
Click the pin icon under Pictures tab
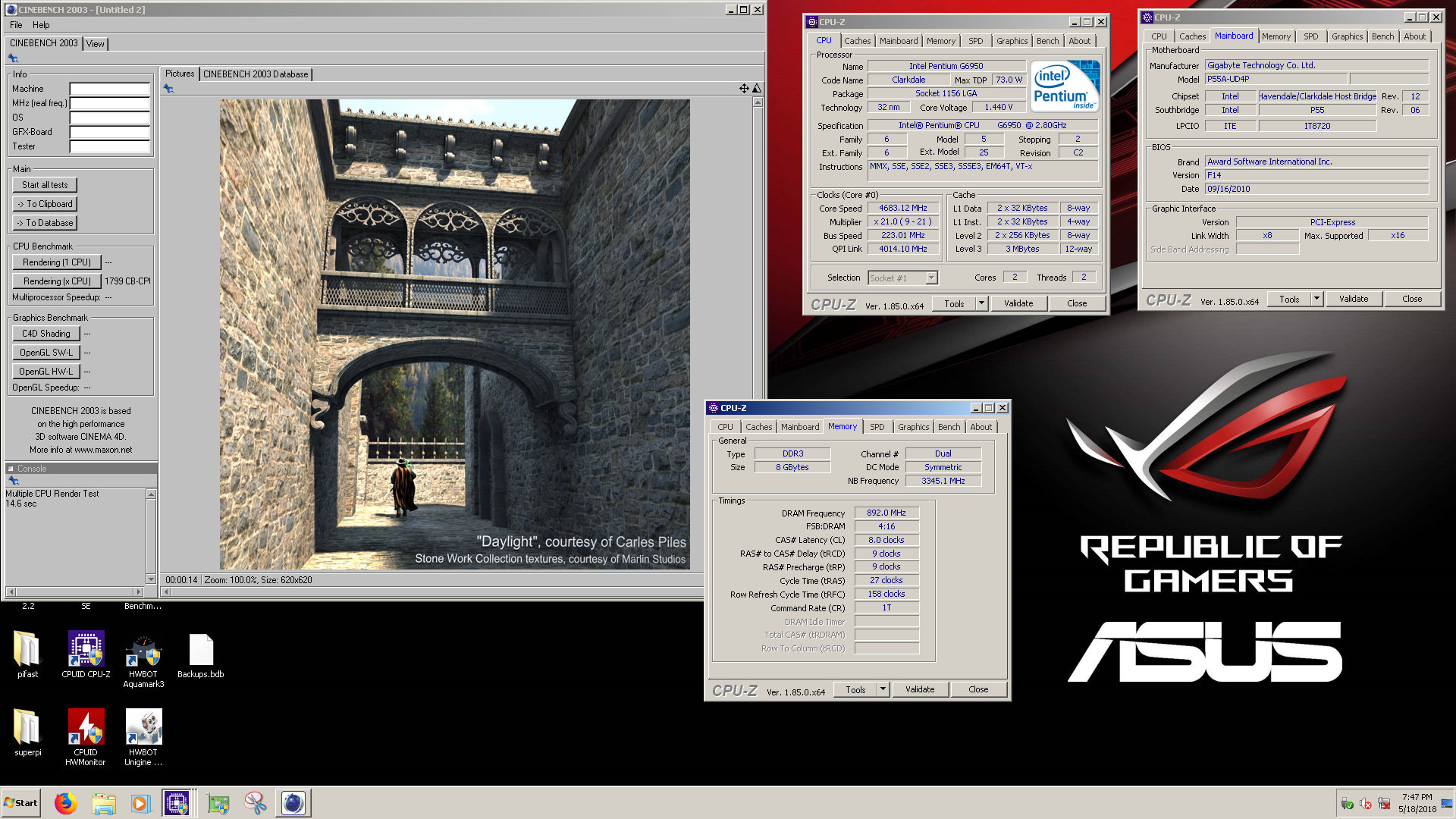(168, 89)
